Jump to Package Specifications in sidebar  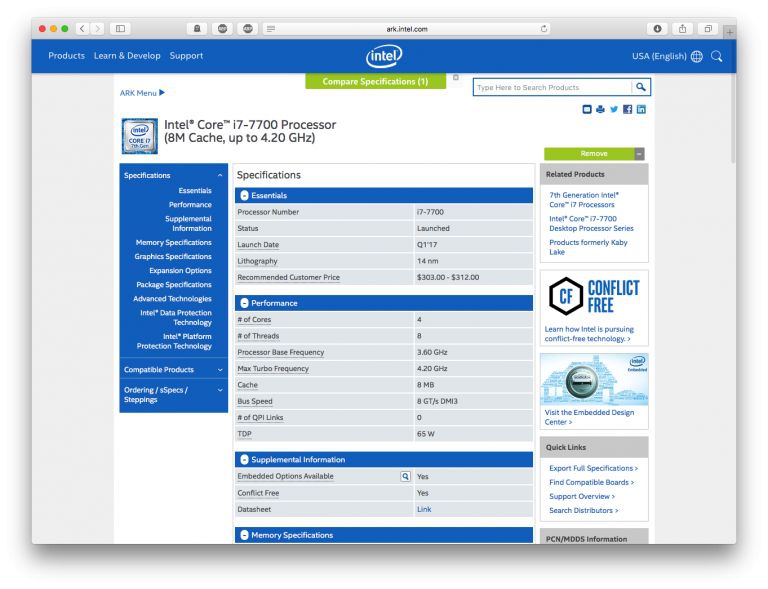coord(174,285)
